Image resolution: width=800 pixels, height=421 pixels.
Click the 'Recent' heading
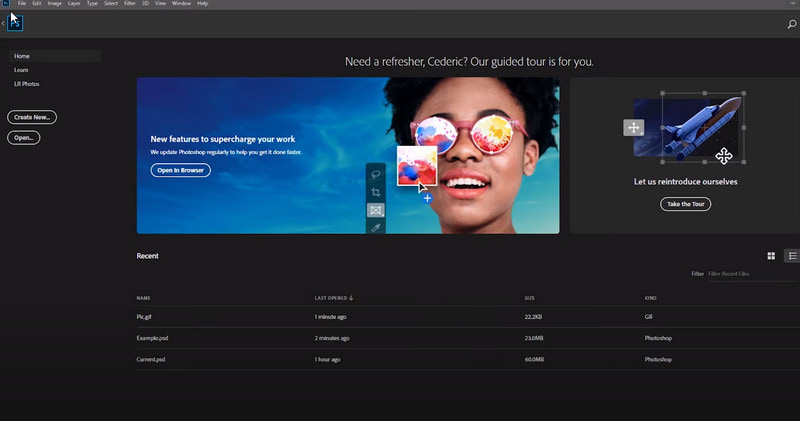click(x=147, y=256)
